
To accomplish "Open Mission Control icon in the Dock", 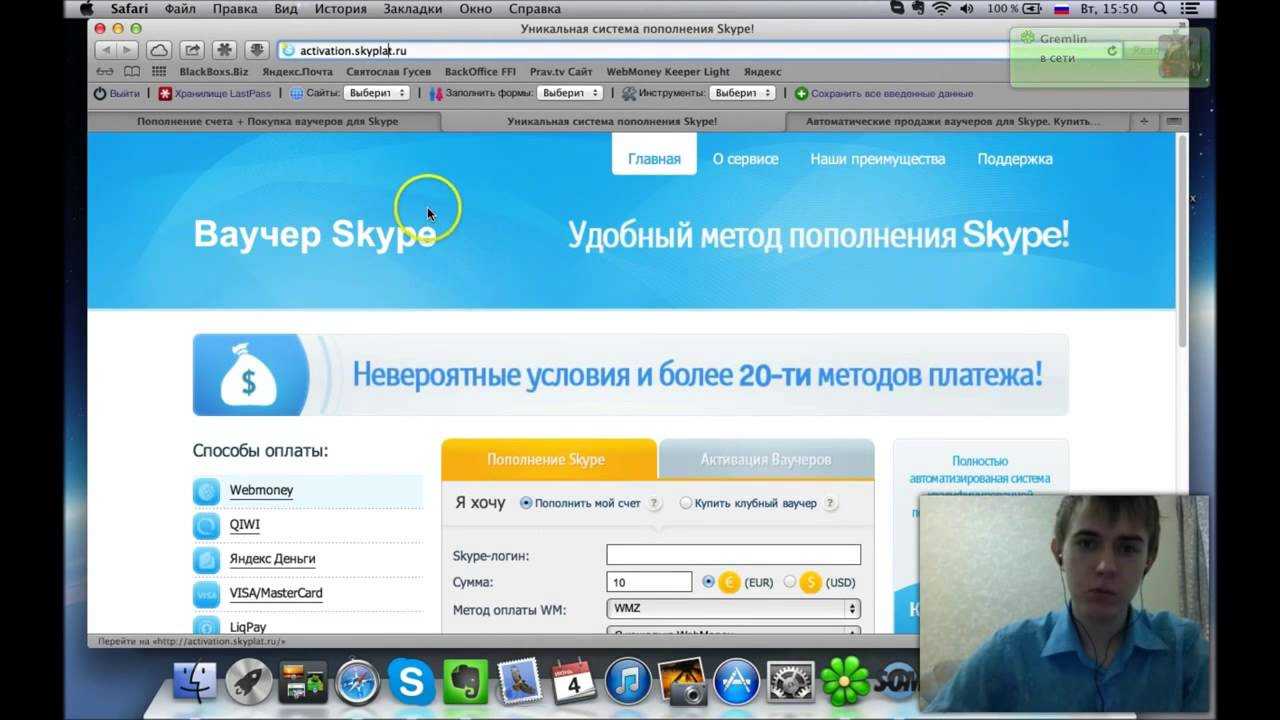I will (303, 683).
